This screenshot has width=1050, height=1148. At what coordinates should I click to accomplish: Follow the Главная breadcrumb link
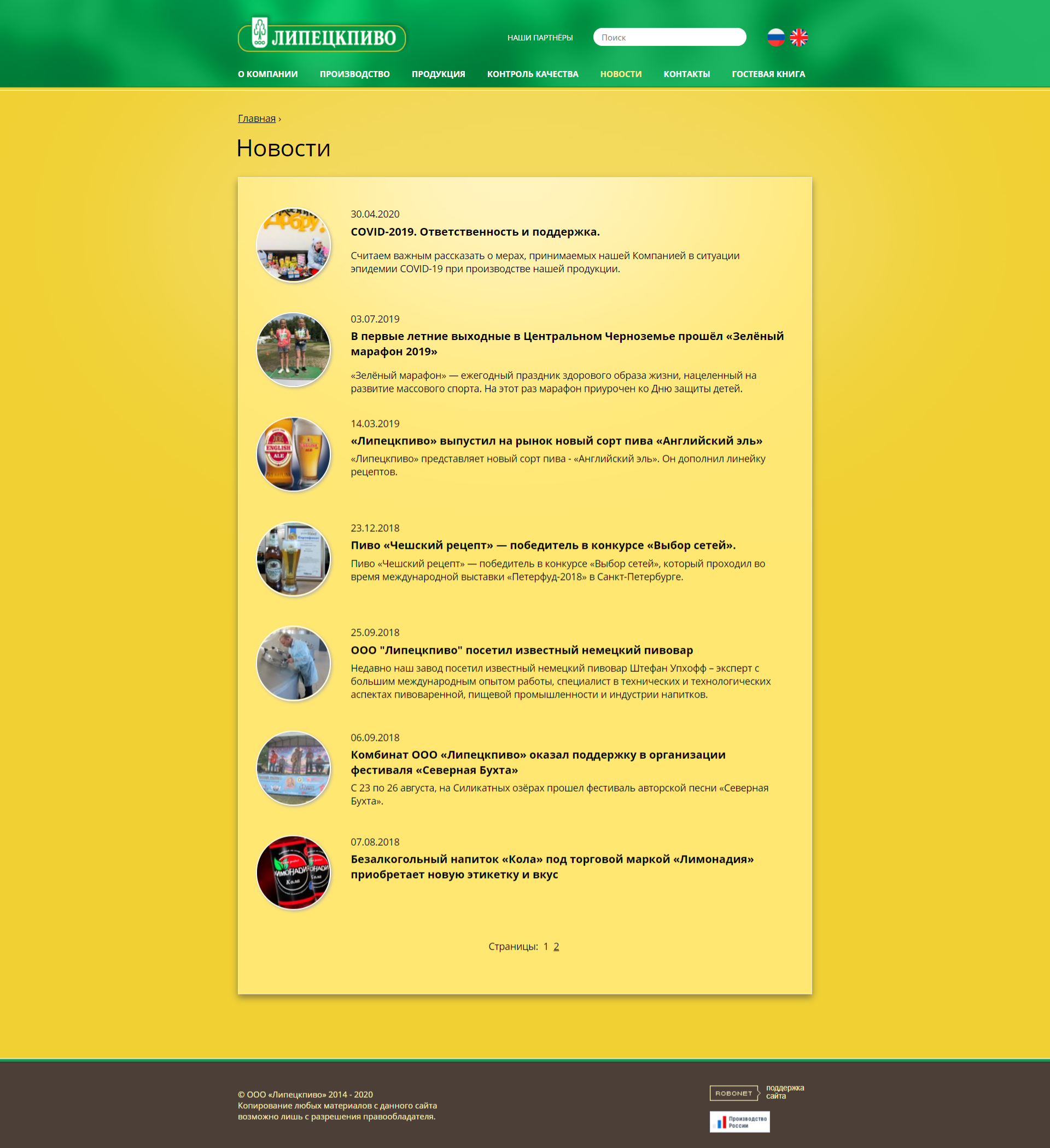tap(256, 119)
